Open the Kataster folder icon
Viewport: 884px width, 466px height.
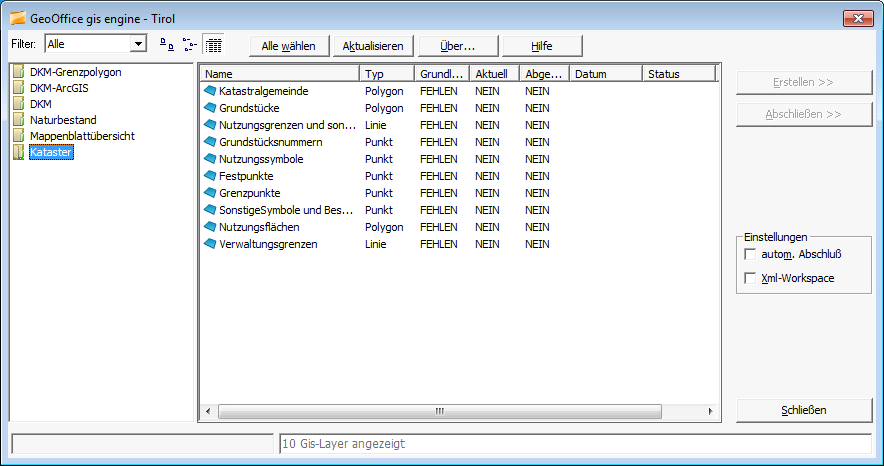[18, 152]
